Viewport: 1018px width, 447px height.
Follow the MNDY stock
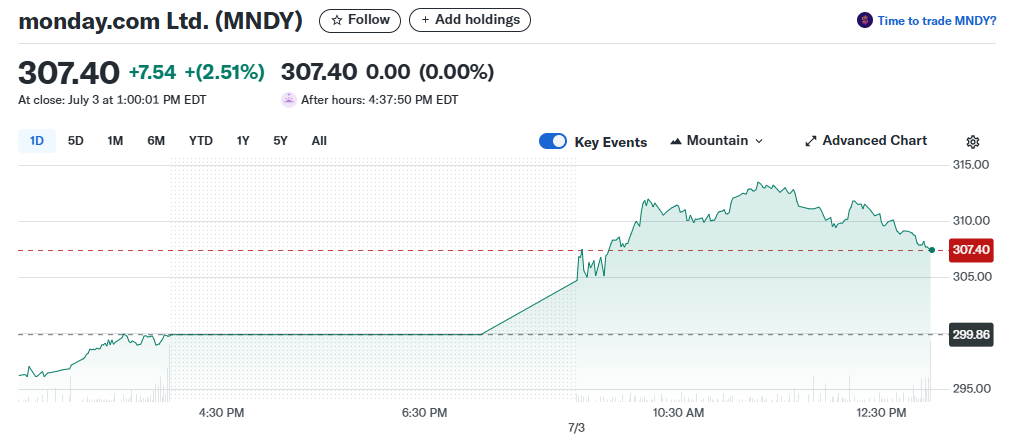[x=360, y=20]
